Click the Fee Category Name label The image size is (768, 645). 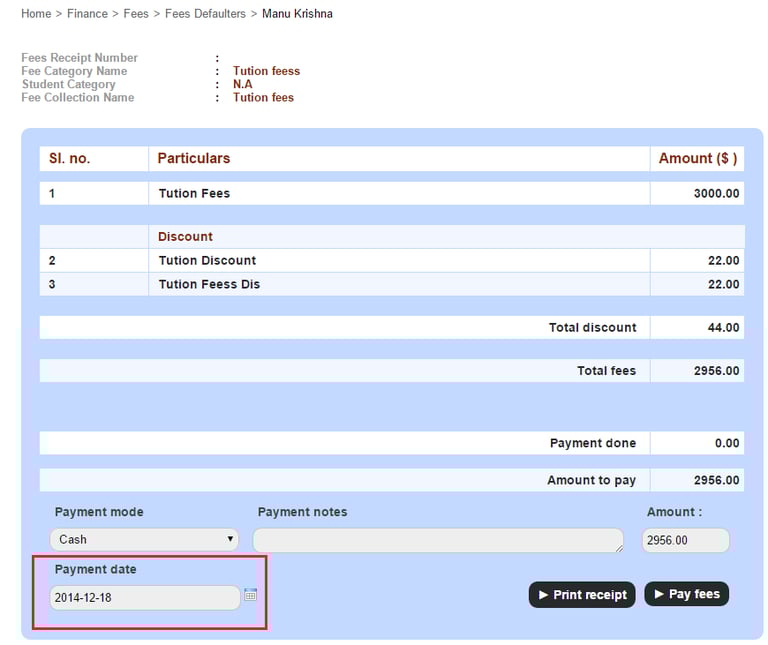(74, 71)
